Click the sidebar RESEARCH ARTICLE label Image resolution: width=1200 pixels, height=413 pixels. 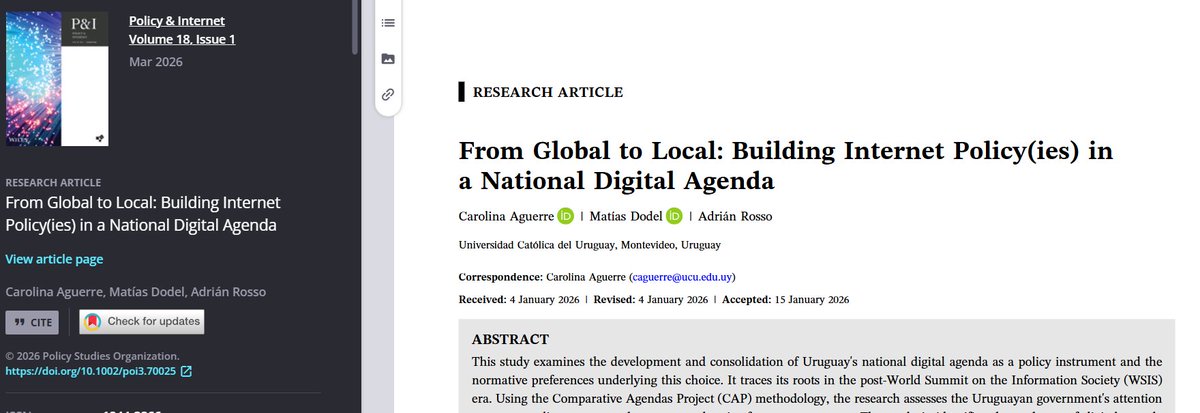point(53,183)
